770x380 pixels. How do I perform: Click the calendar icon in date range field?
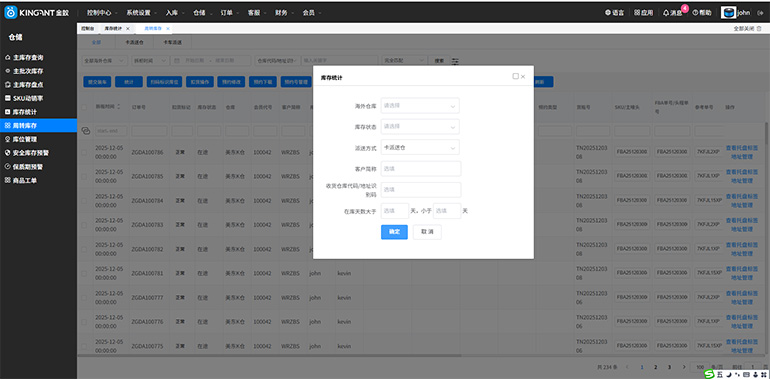pos(178,61)
